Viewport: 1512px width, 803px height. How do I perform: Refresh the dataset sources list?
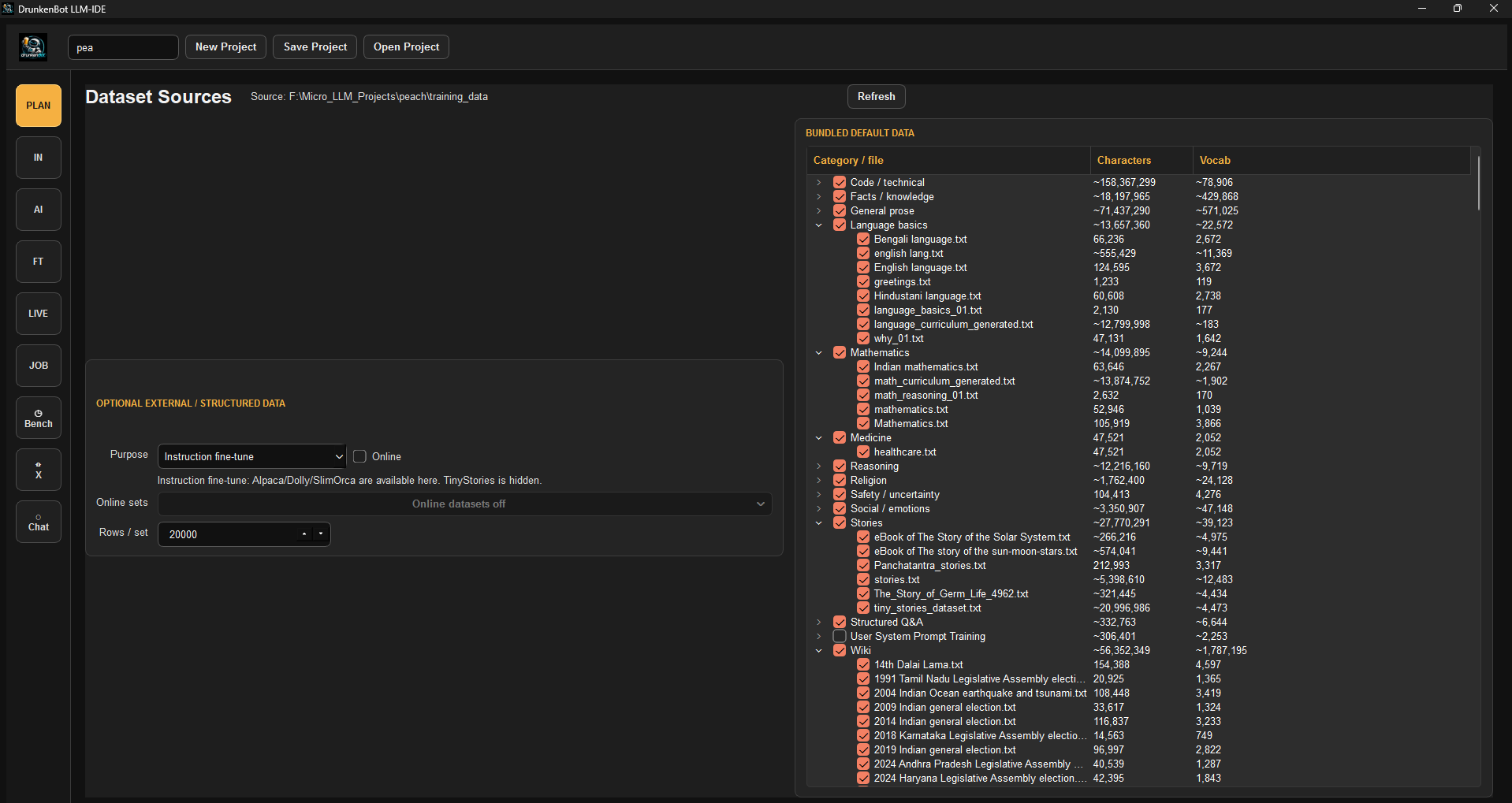(x=876, y=96)
